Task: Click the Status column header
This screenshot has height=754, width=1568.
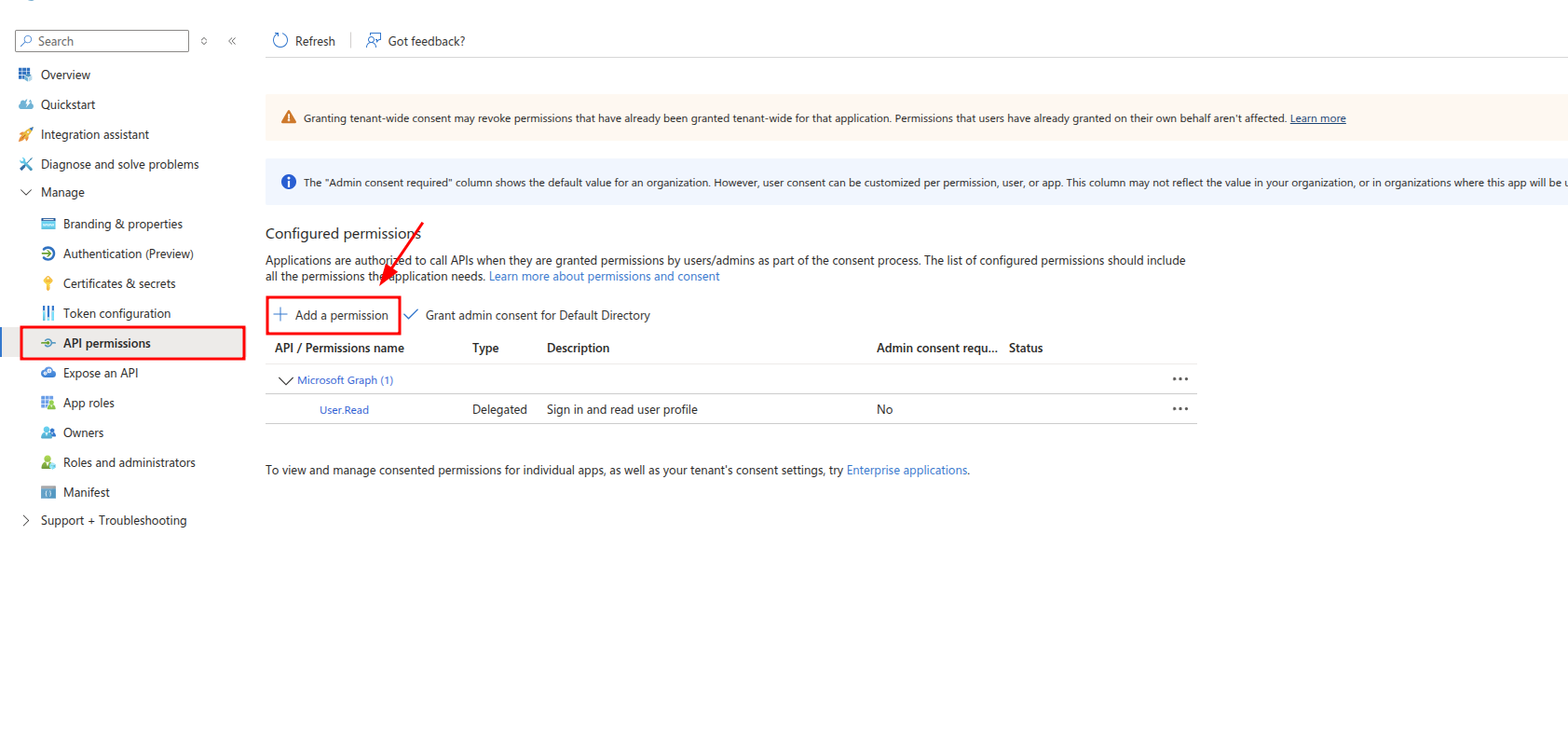Action: [x=1026, y=348]
